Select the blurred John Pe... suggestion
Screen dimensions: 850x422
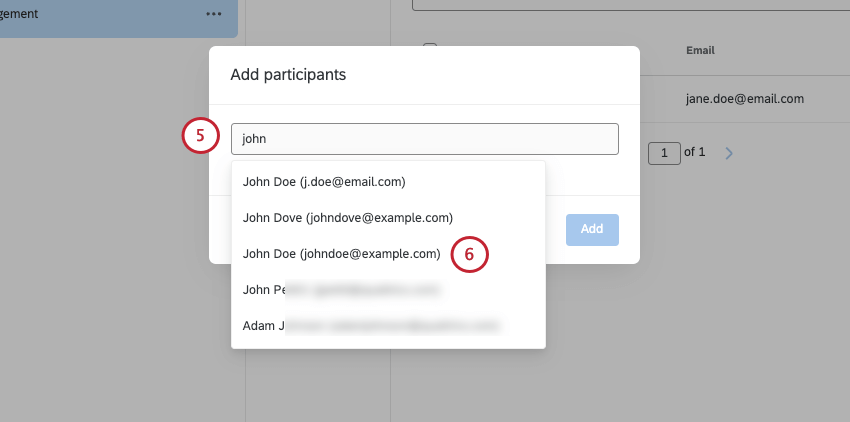[x=342, y=290]
